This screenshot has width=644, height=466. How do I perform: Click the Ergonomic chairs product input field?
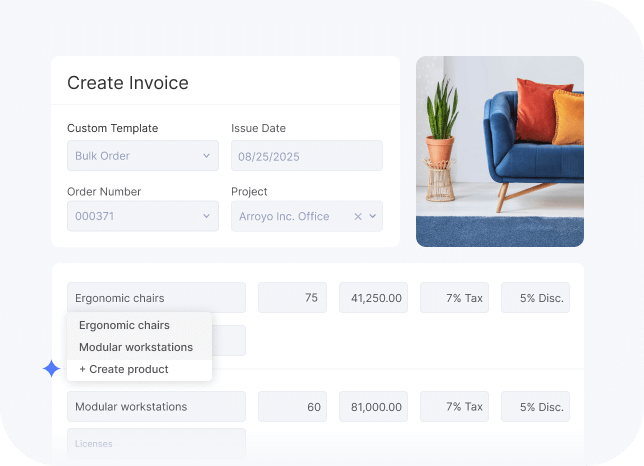(x=156, y=298)
